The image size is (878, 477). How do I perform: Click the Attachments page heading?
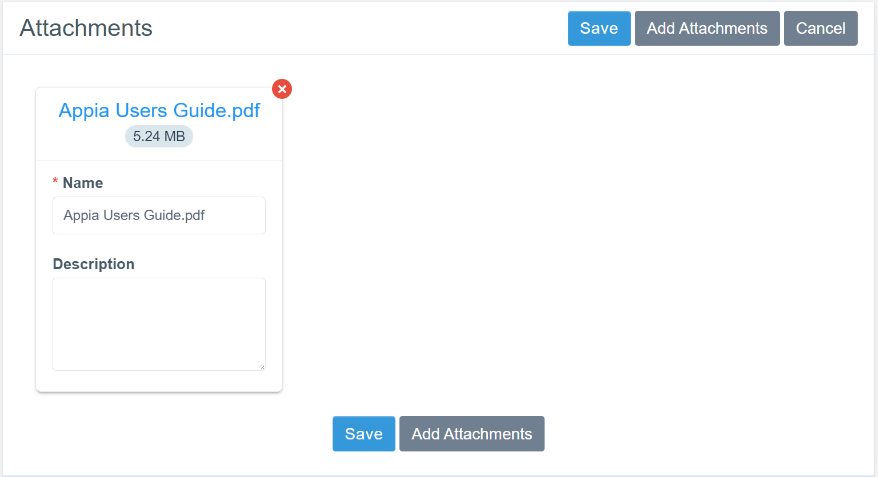86,28
